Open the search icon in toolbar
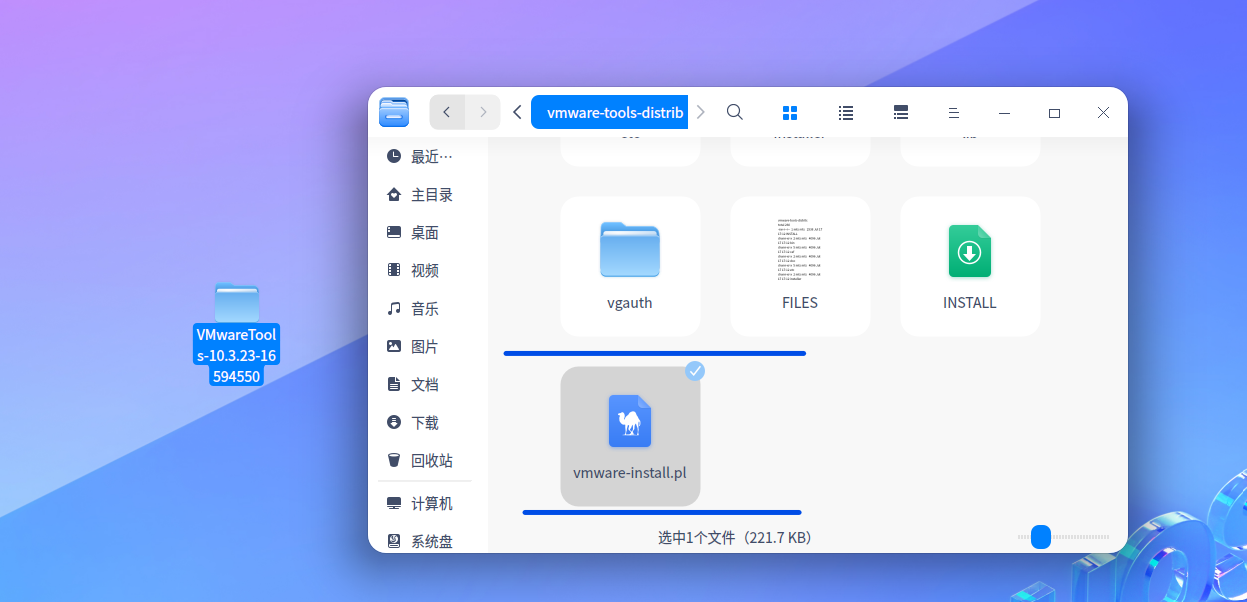This screenshot has height=602, width=1247. click(x=735, y=112)
